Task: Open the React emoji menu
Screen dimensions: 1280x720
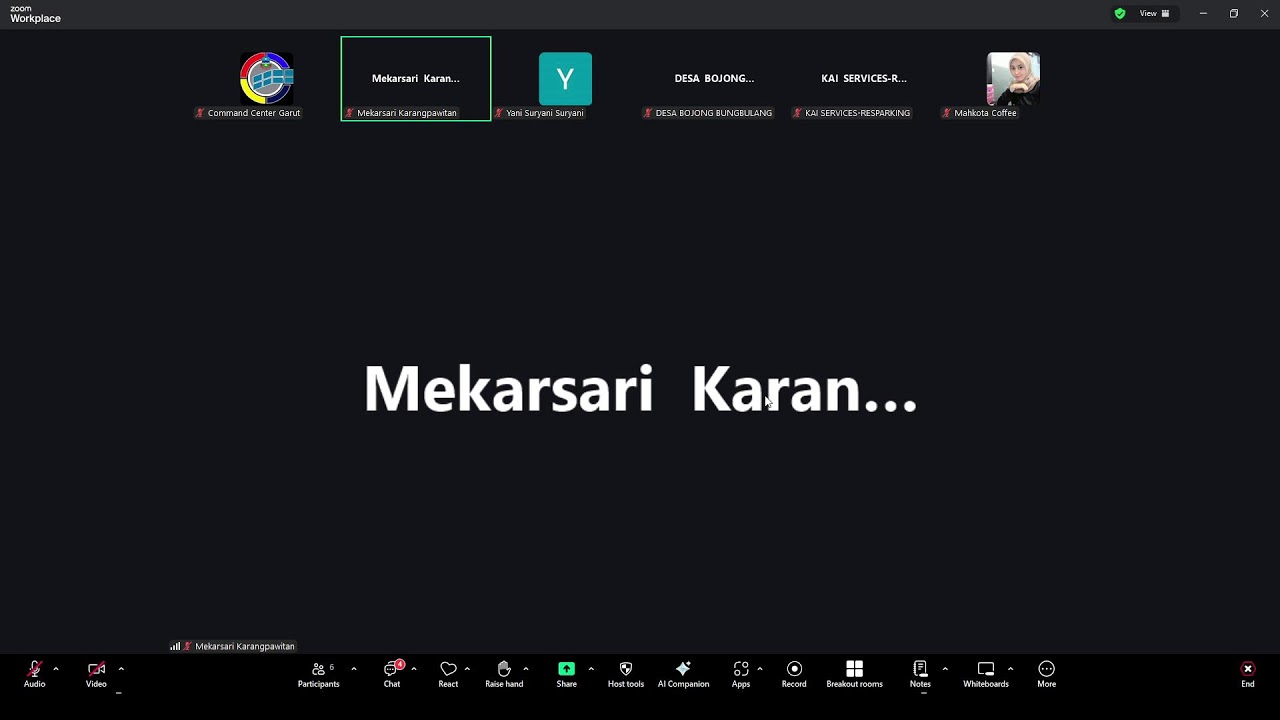Action: point(448,675)
